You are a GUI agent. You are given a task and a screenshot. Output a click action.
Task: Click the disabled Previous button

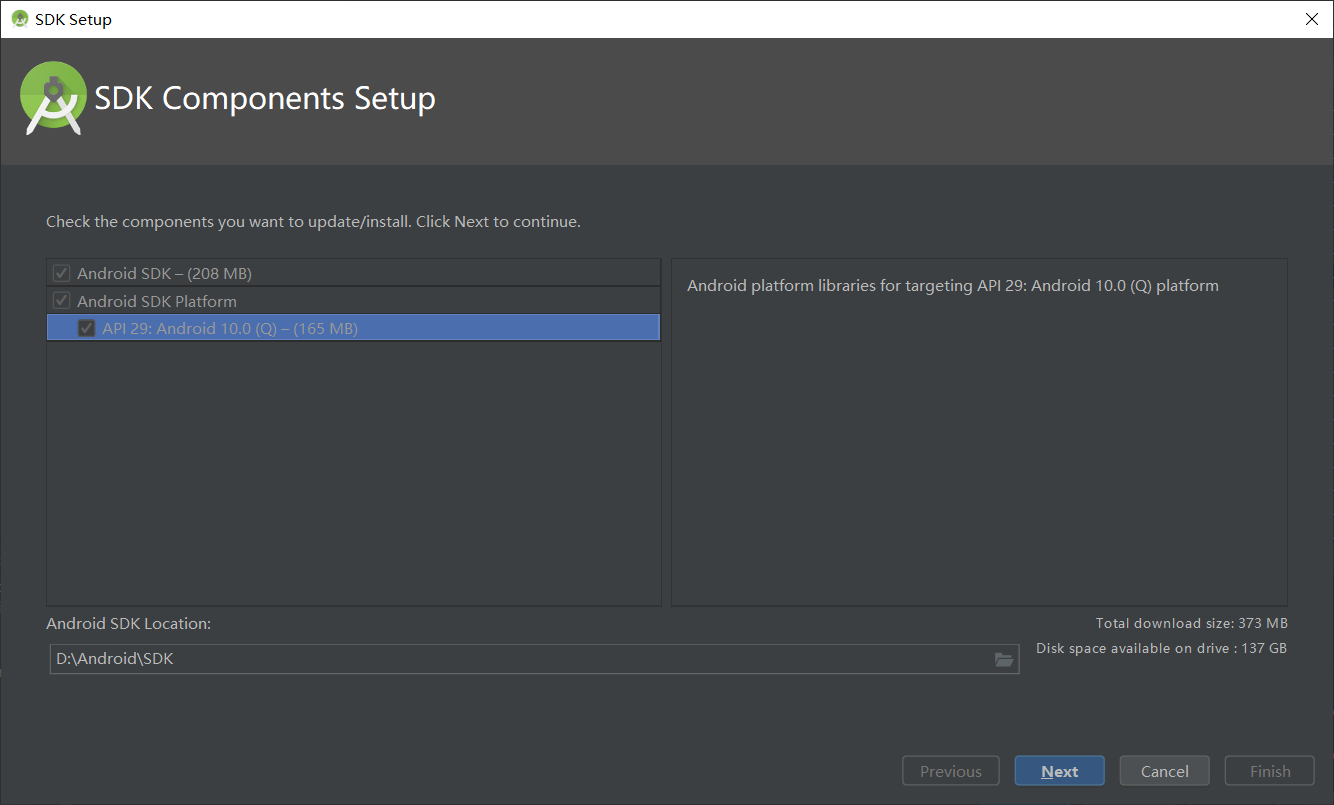pos(950,770)
